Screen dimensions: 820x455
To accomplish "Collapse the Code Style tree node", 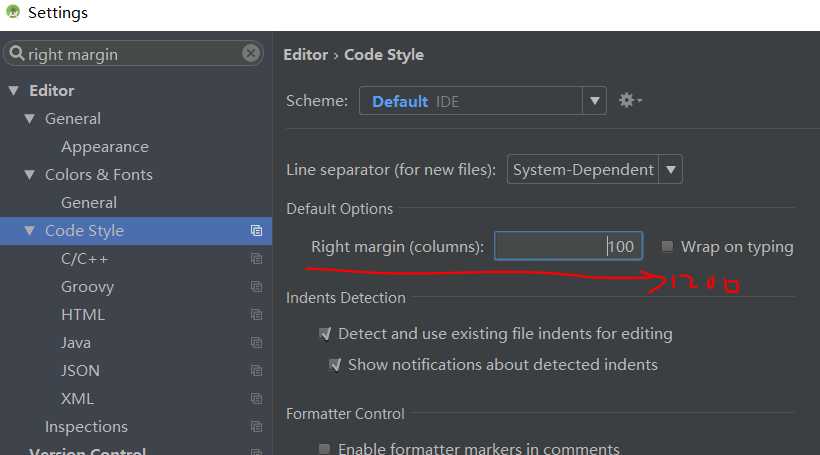I will pyautogui.click(x=30, y=231).
